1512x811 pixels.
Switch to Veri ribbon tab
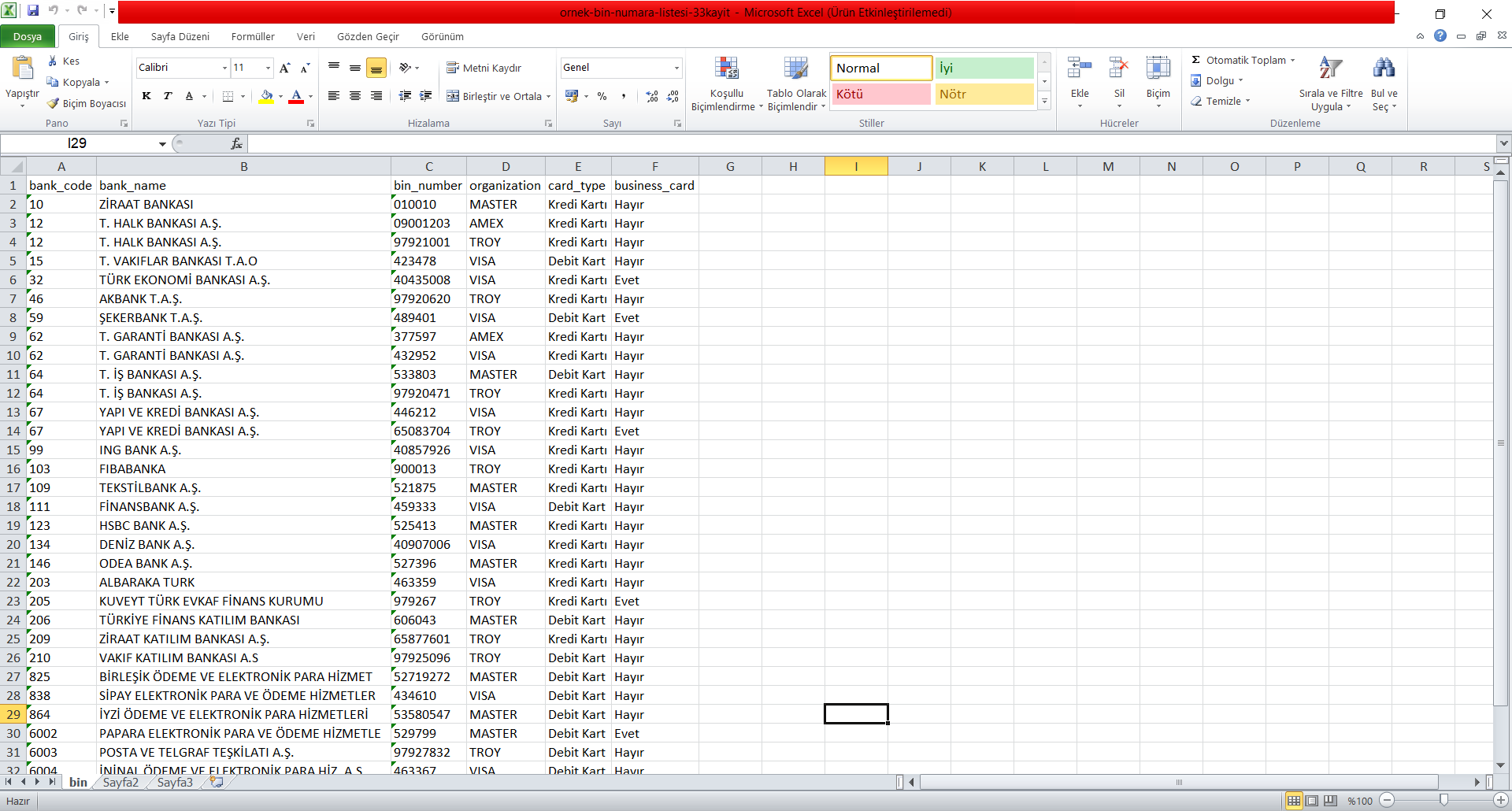306,36
